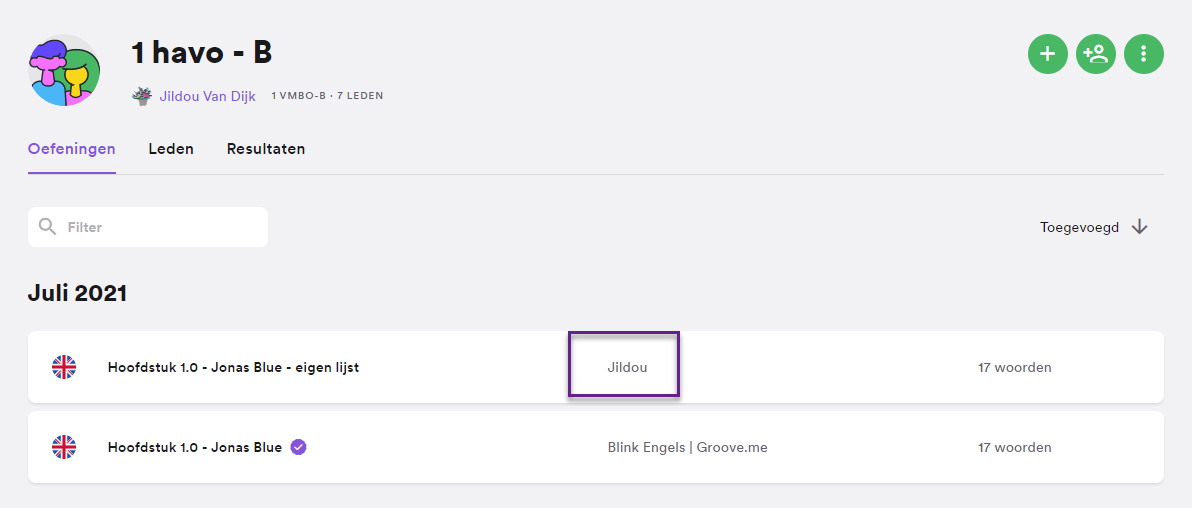Screen dimensions: 1192x508
Task: Click the add member person icon
Action: 1095,54
